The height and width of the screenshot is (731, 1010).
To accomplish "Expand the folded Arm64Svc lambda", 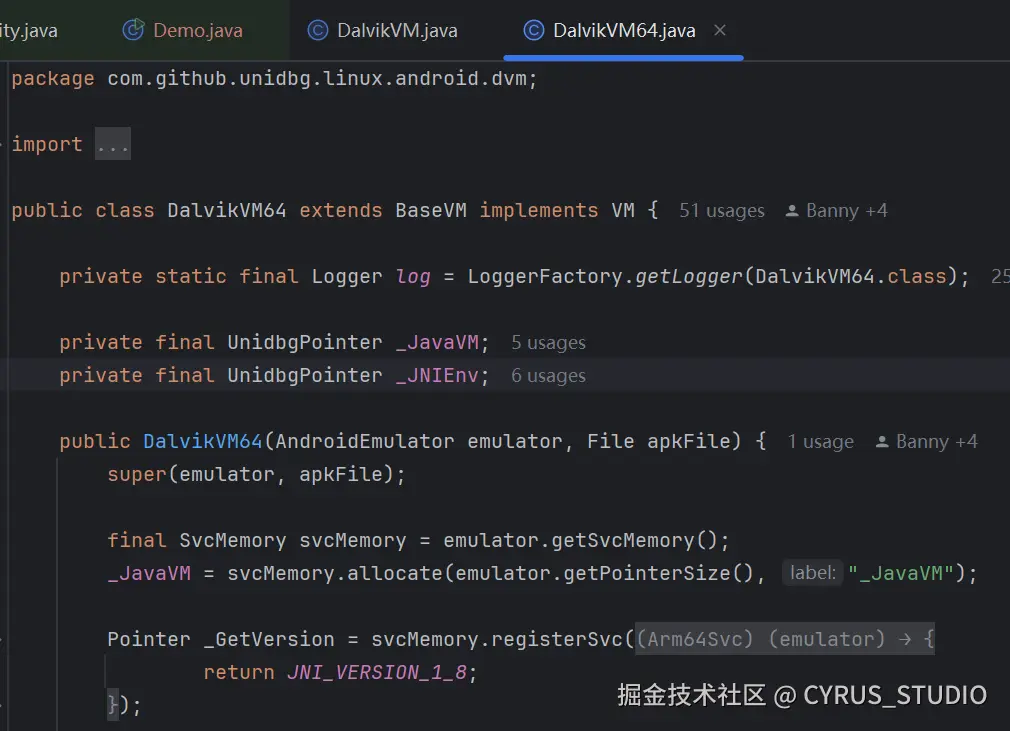I will (x=785, y=639).
